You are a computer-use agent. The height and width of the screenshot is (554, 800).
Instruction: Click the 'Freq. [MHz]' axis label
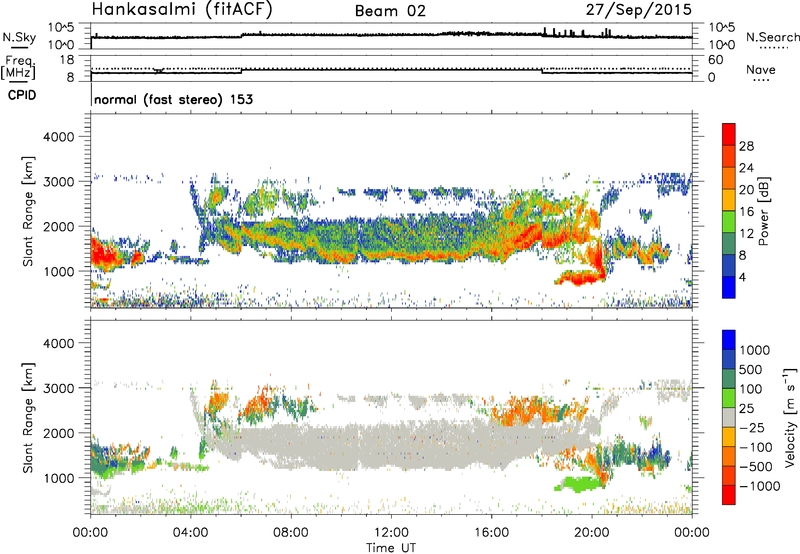click(x=19, y=67)
